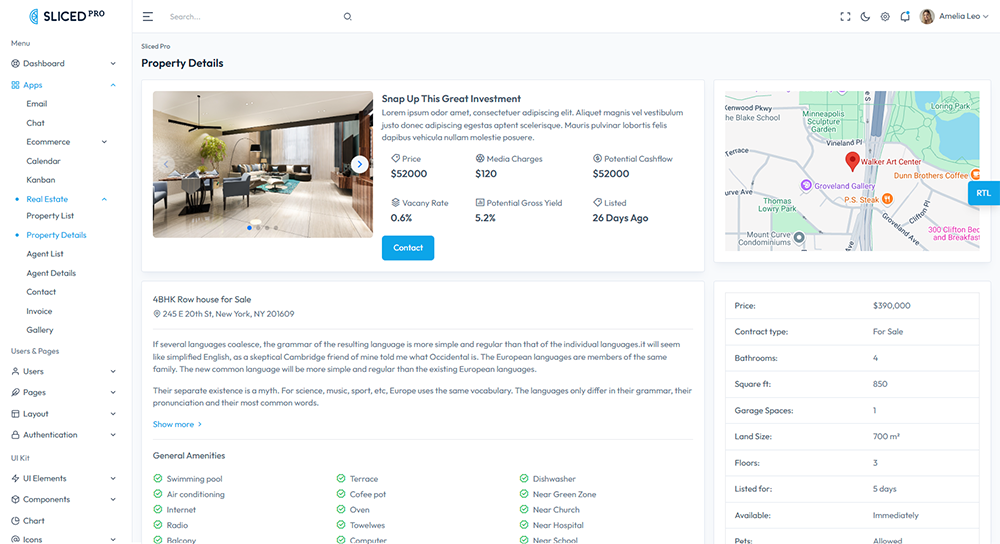This screenshot has height=544, width=1000.
Task: Go to Kanban in sidebar menu
Action: [x=40, y=180]
